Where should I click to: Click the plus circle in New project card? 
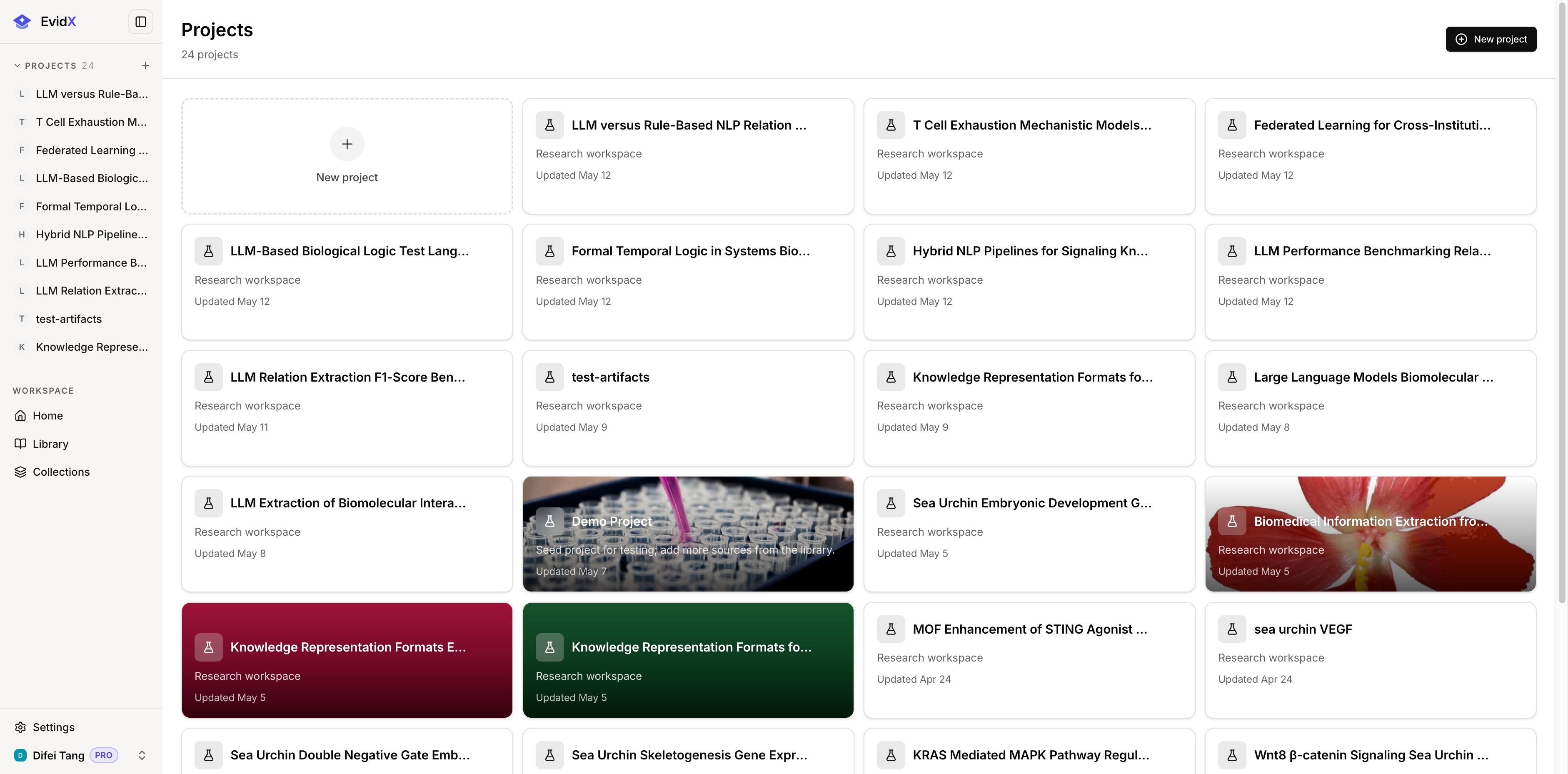point(347,144)
